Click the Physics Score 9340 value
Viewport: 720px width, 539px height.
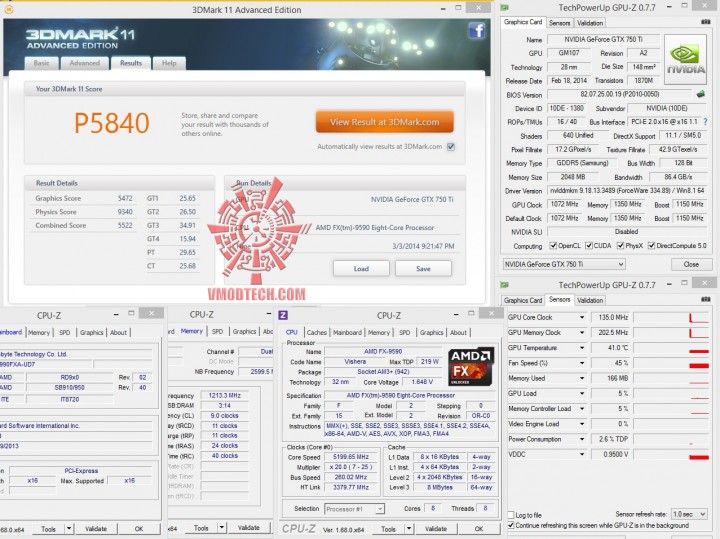[124, 212]
